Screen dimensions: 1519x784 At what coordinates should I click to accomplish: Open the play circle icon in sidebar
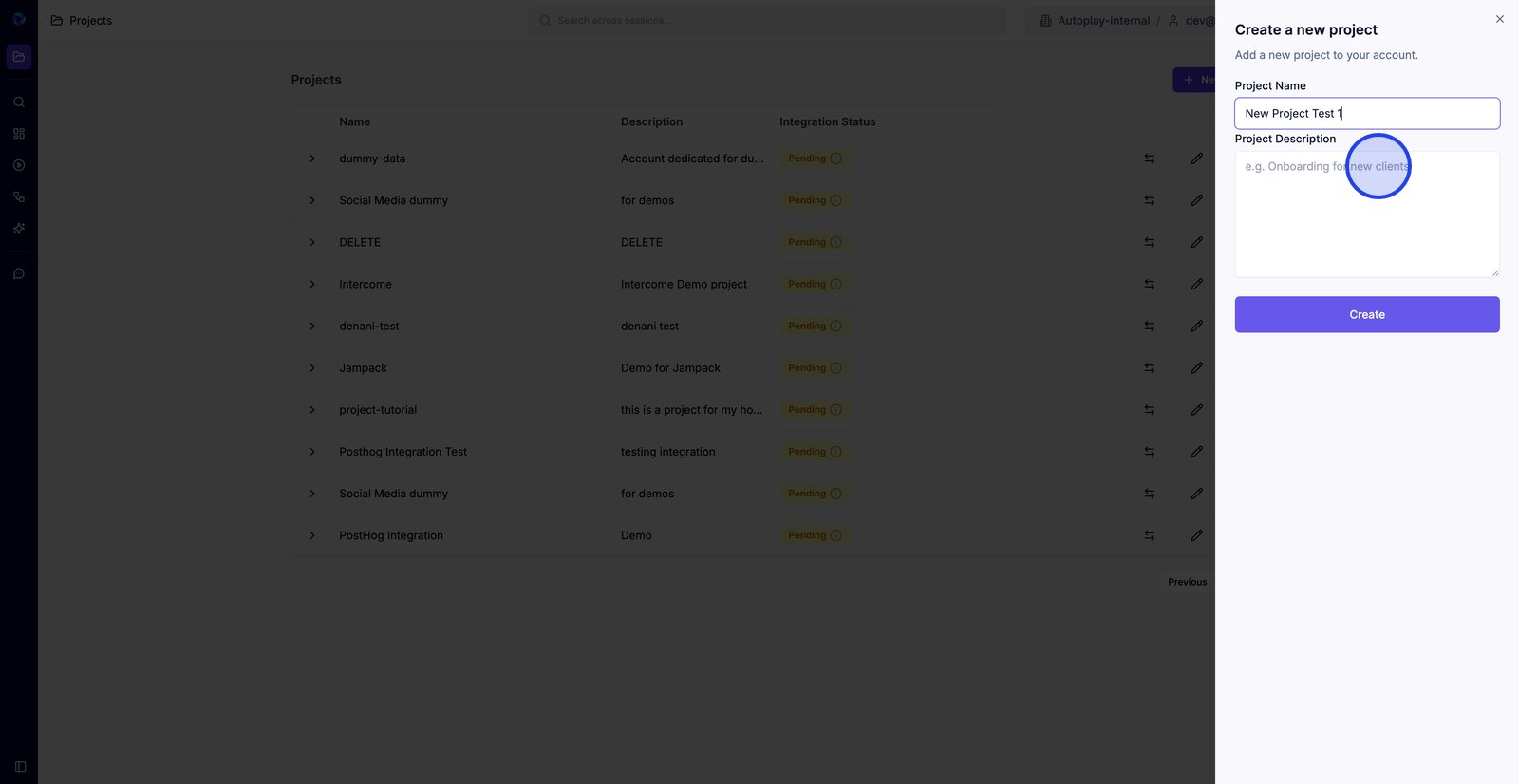[x=19, y=165]
